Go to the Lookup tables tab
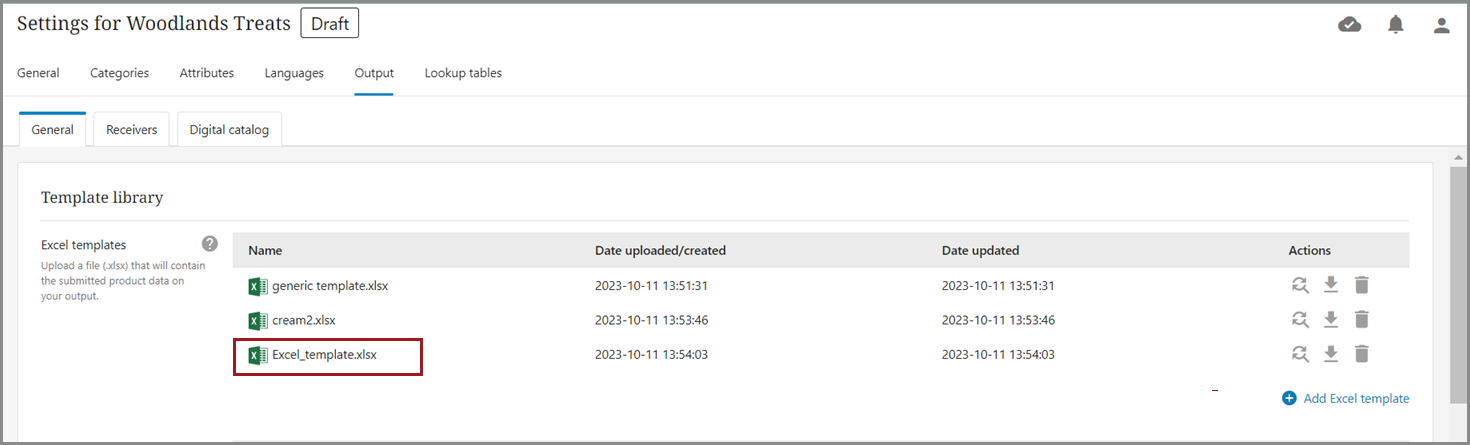Screen dimensions: 1470x445 [x=463, y=73]
